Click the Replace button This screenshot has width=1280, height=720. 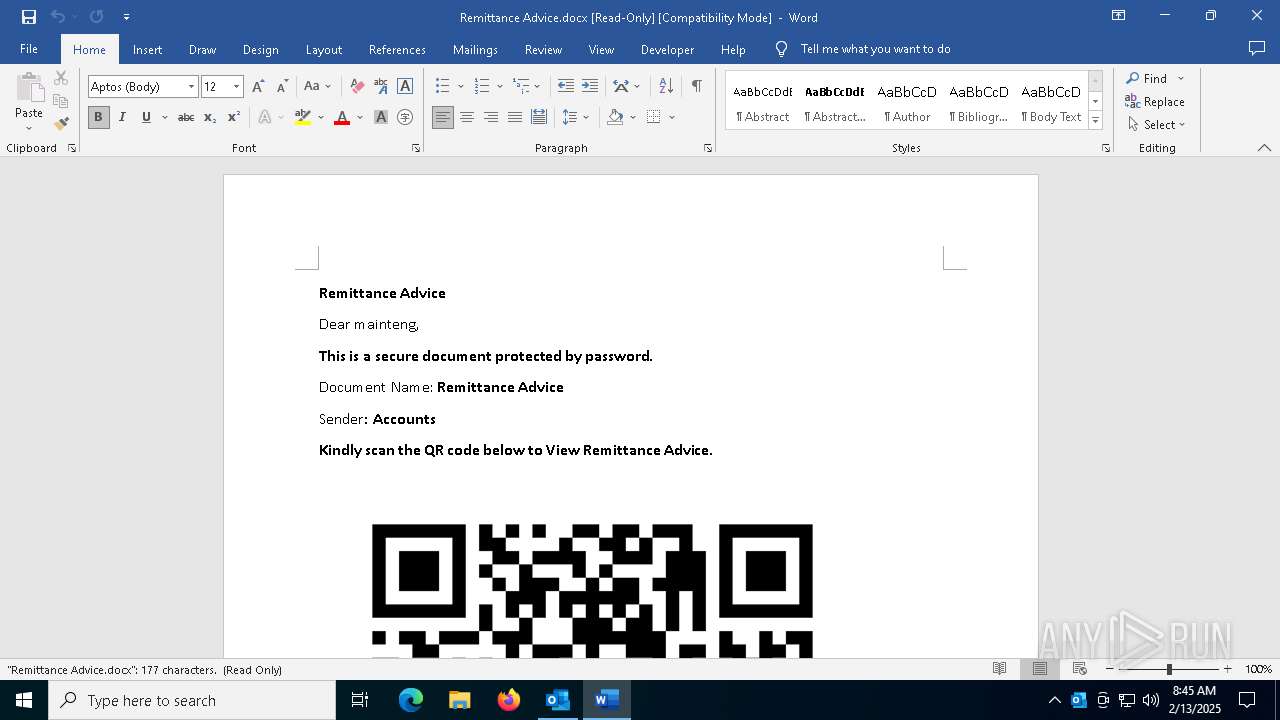click(x=1155, y=101)
